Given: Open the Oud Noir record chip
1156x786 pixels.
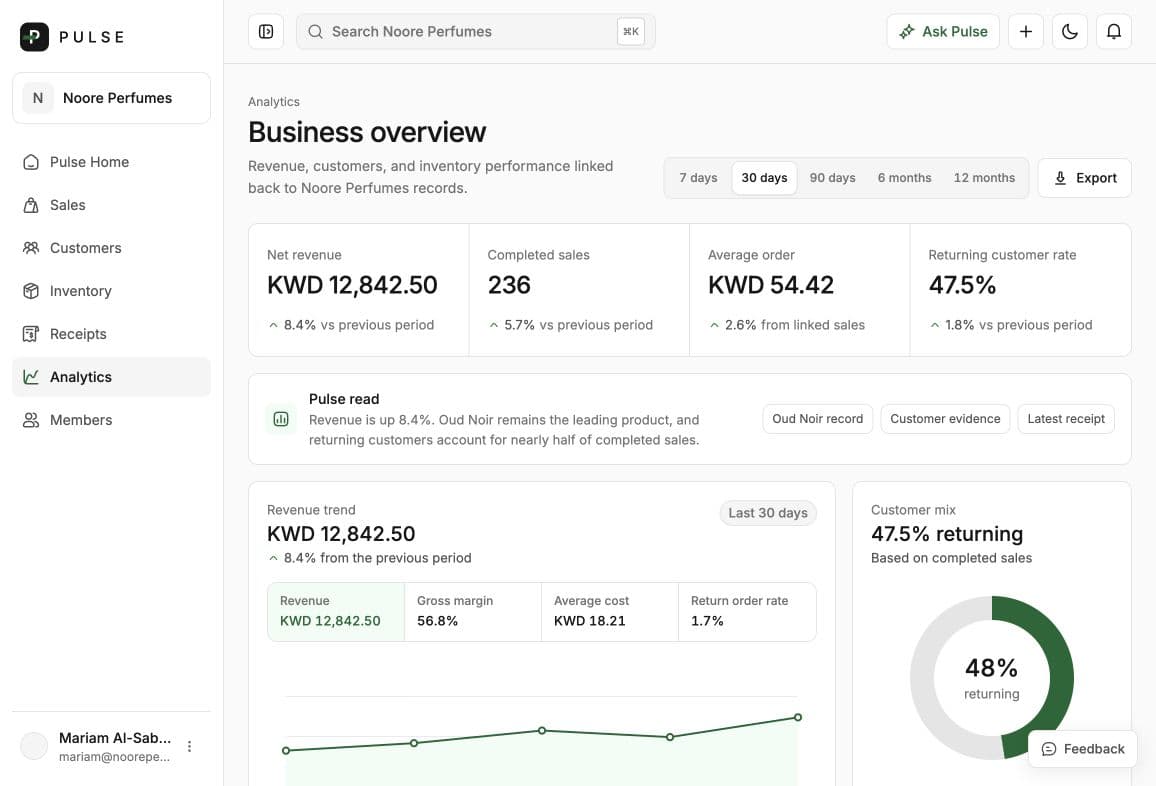Looking at the screenshot, I should [818, 419].
